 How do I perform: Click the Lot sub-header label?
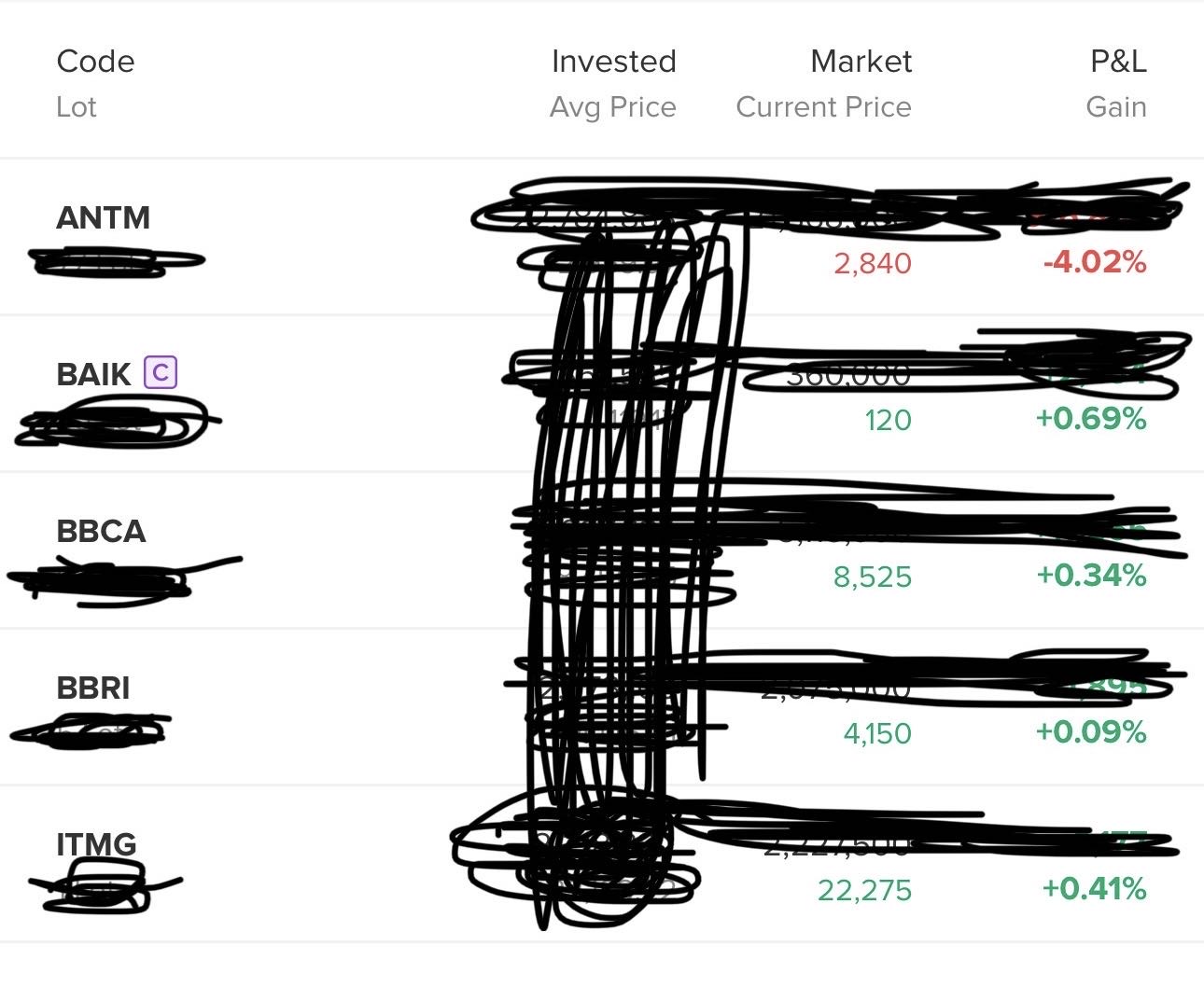pyautogui.click(x=77, y=107)
